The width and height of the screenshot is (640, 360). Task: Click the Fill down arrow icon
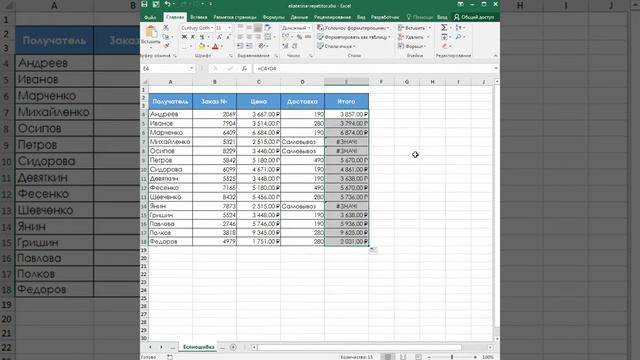(444, 37)
